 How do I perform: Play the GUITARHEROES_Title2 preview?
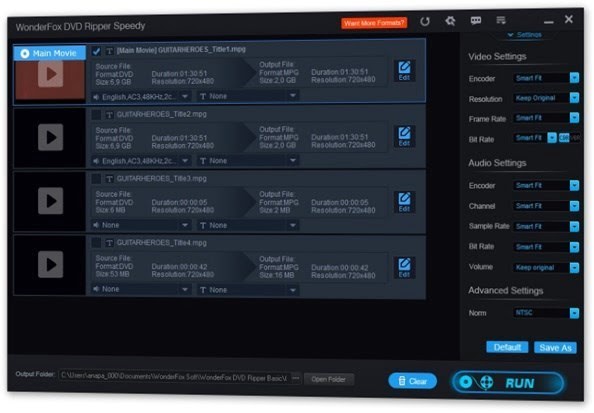(x=50, y=137)
